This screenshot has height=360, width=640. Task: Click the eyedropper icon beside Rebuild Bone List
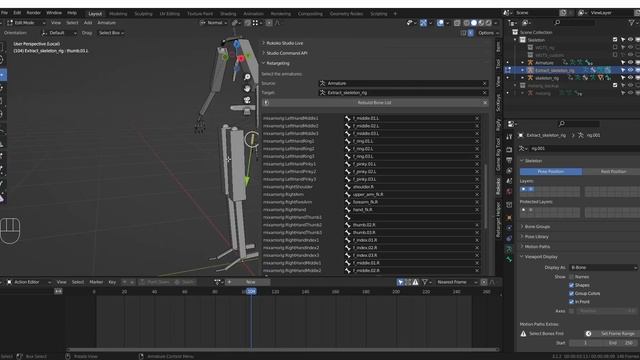(x=267, y=102)
